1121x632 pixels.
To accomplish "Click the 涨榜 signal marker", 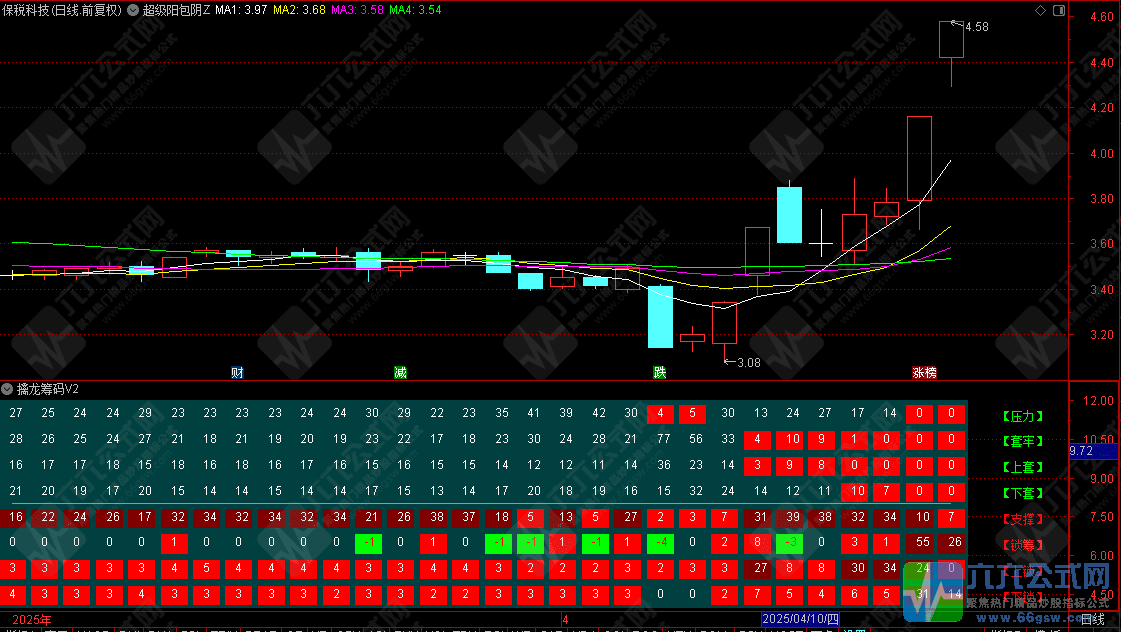I will click(924, 372).
